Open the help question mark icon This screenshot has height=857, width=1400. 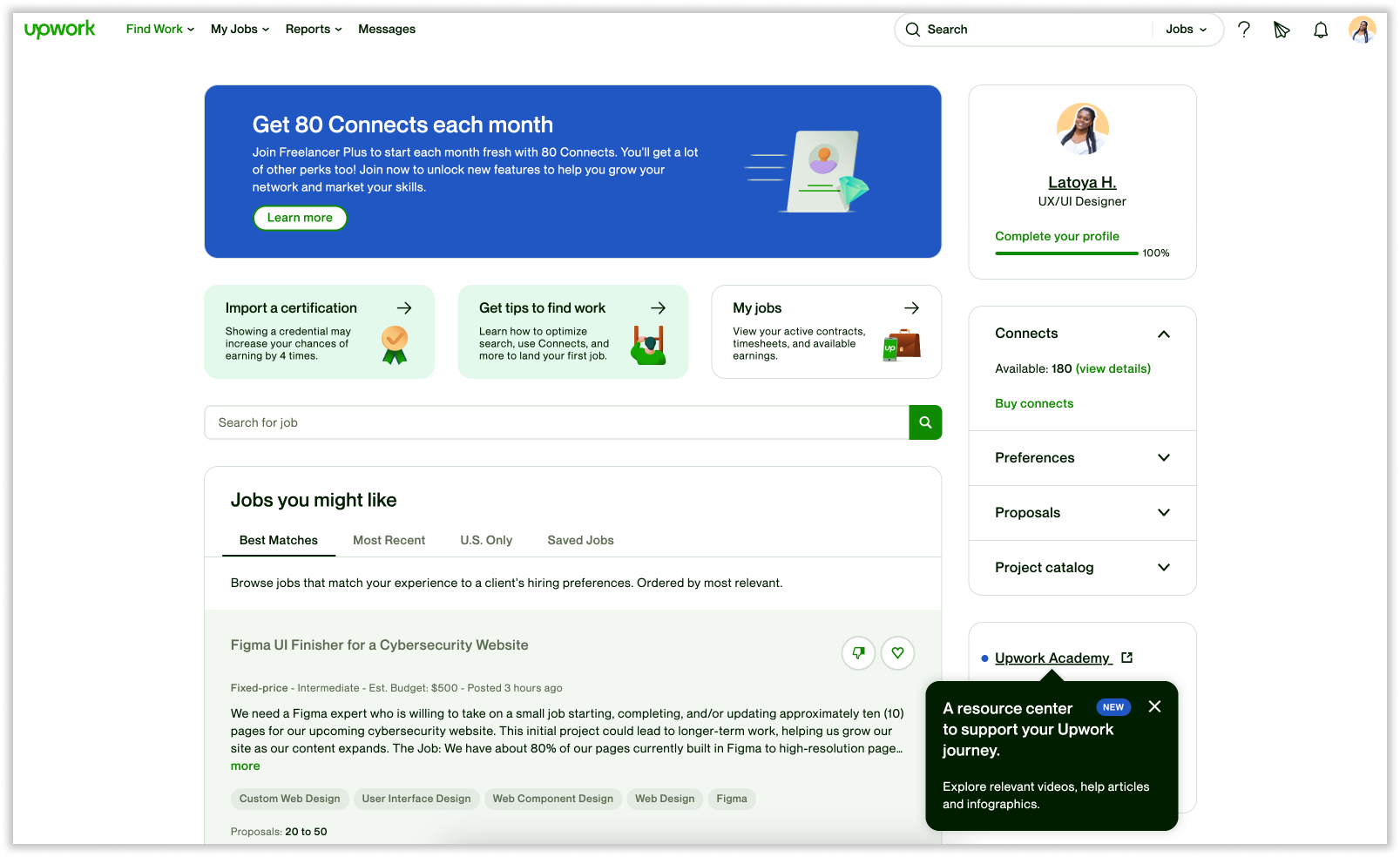(1244, 30)
